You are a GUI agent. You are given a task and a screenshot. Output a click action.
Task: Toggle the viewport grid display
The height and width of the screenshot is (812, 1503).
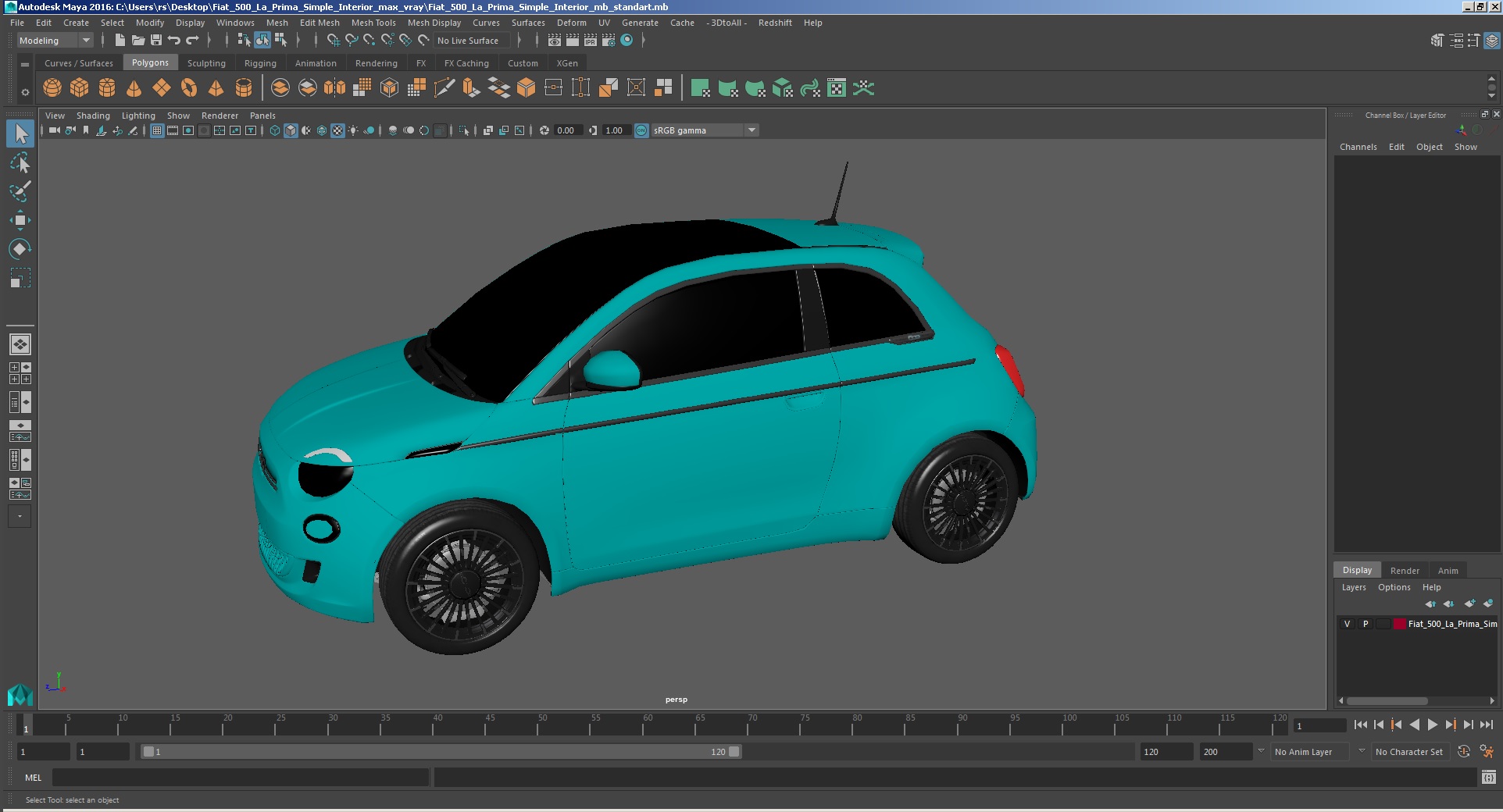coord(157,130)
